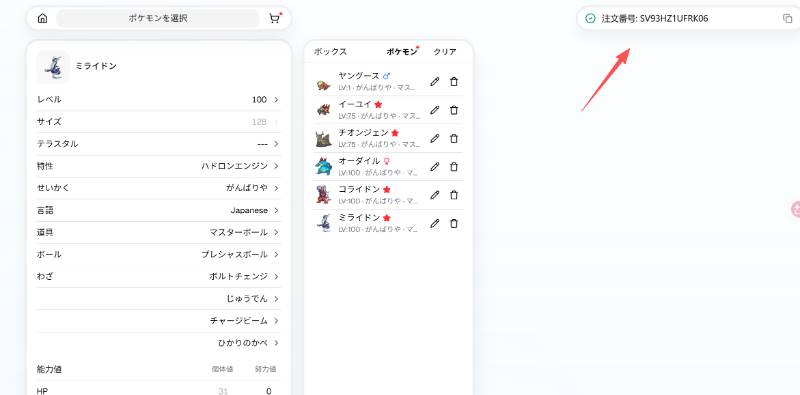The width and height of the screenshot is (800, 395).
Task: Delete the コライドン entry
Action: click(x=454, y=195)
